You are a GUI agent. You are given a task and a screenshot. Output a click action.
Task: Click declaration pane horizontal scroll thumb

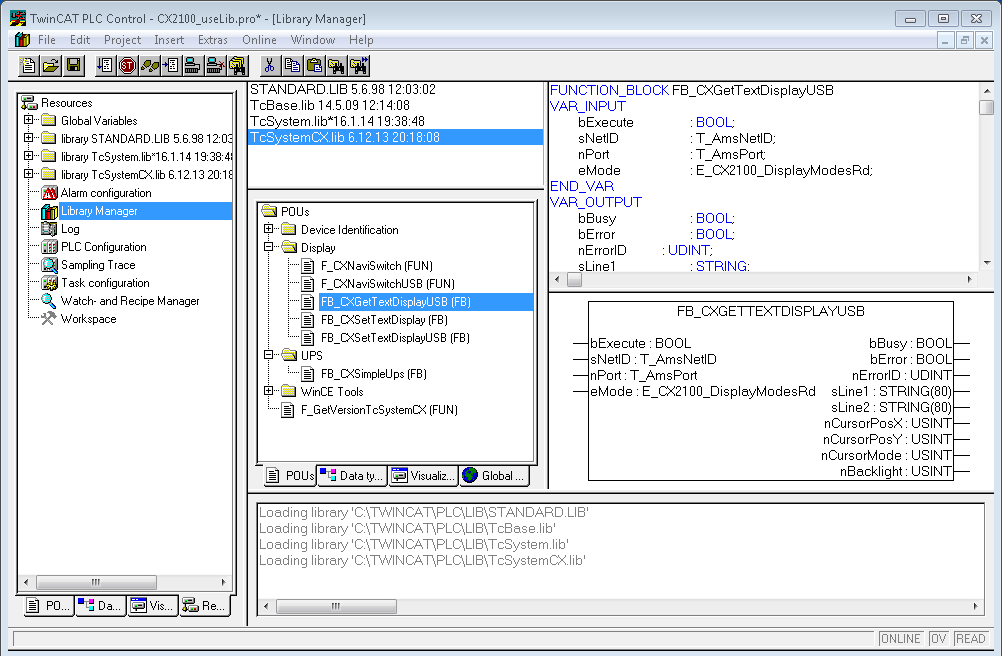tap(574, 279)
